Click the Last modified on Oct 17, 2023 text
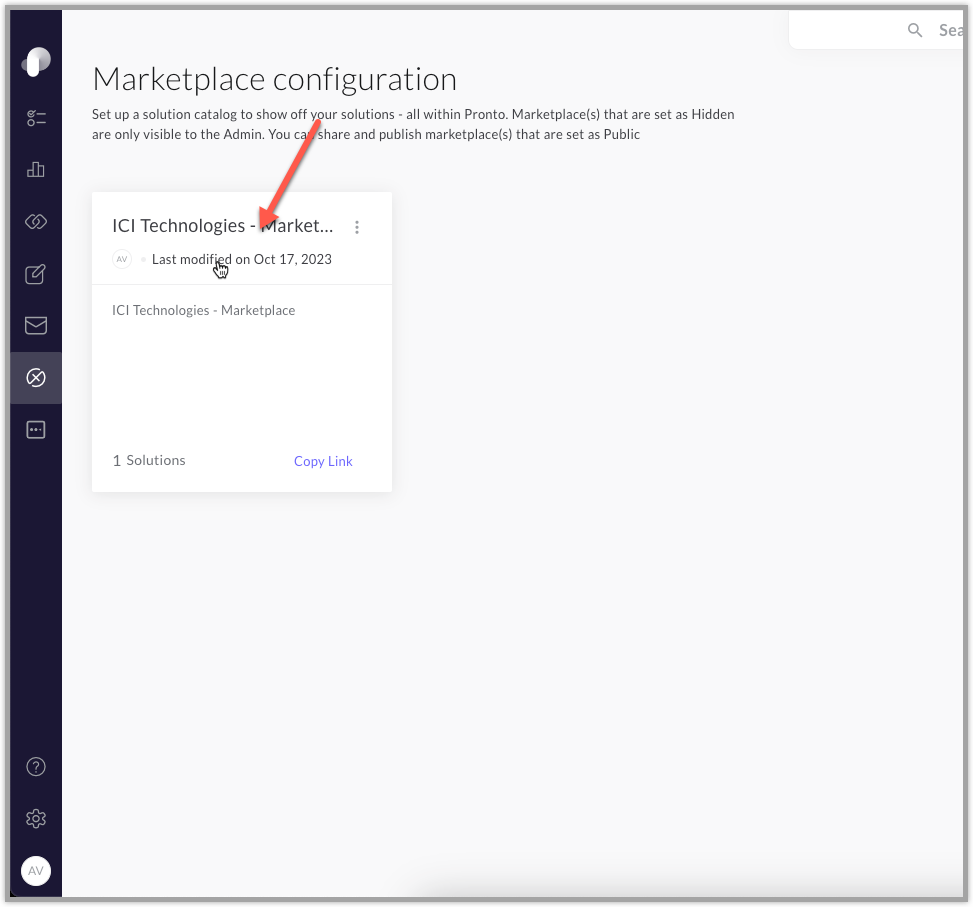 tap(242, 259)
